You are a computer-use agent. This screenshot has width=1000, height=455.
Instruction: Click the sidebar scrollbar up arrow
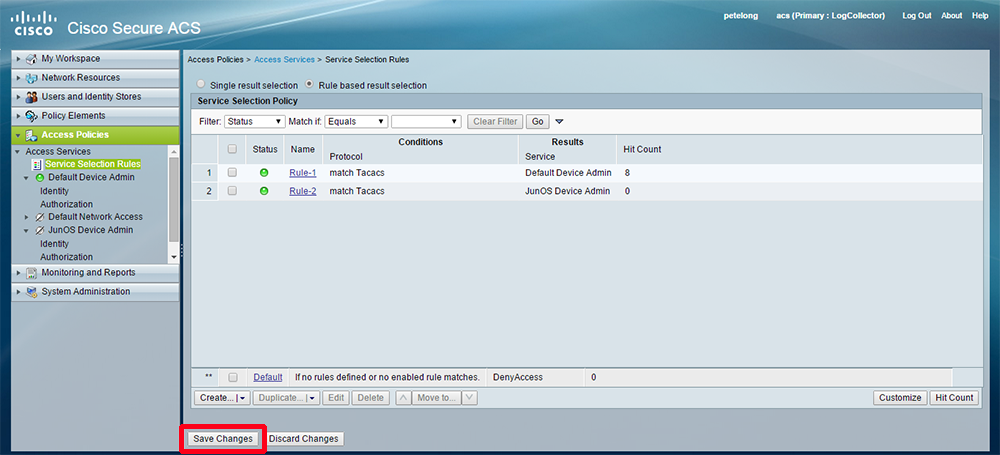(x=174, y=151)
